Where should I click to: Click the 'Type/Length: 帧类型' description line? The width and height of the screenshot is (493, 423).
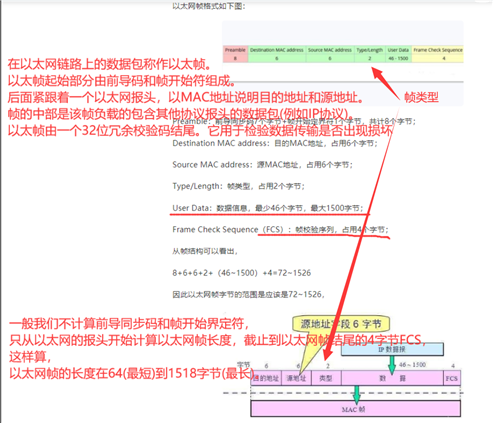click(x=238, y=186)
